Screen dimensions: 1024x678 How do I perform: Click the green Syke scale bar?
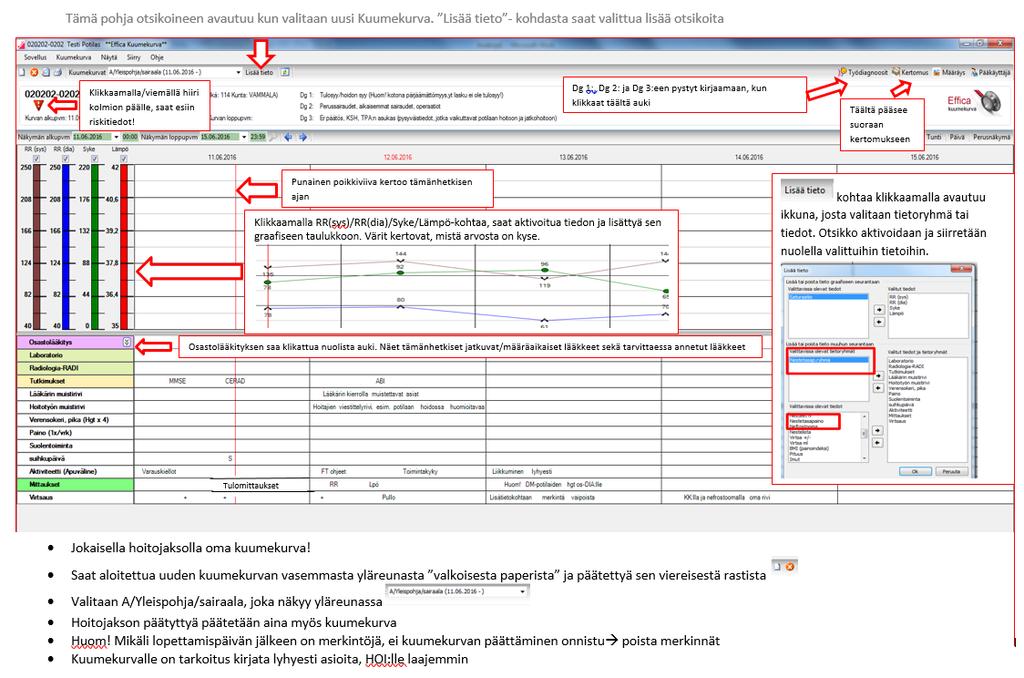click(x=95, y=247)
